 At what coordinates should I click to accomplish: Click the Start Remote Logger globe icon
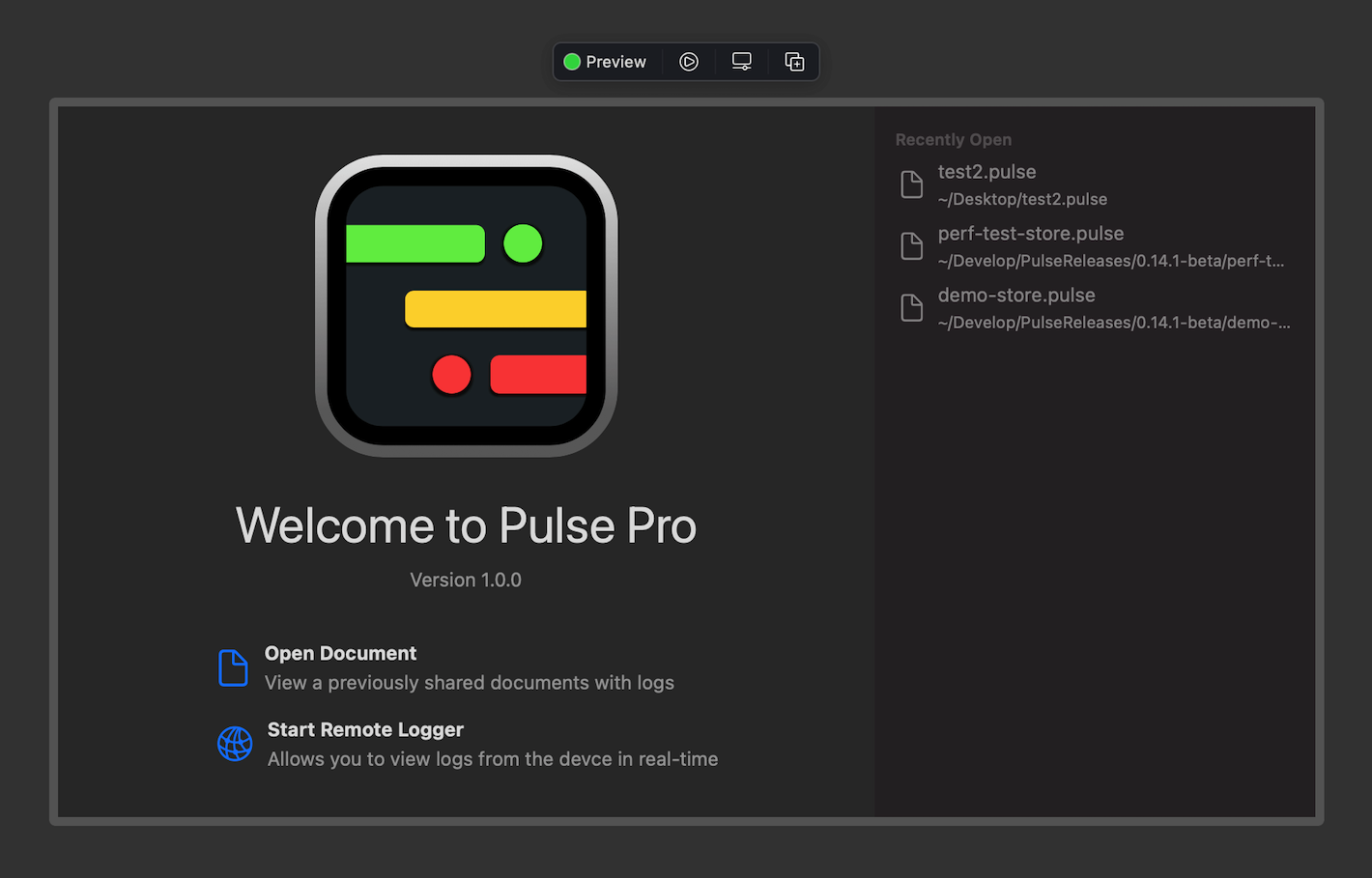[x=235, y=744]
